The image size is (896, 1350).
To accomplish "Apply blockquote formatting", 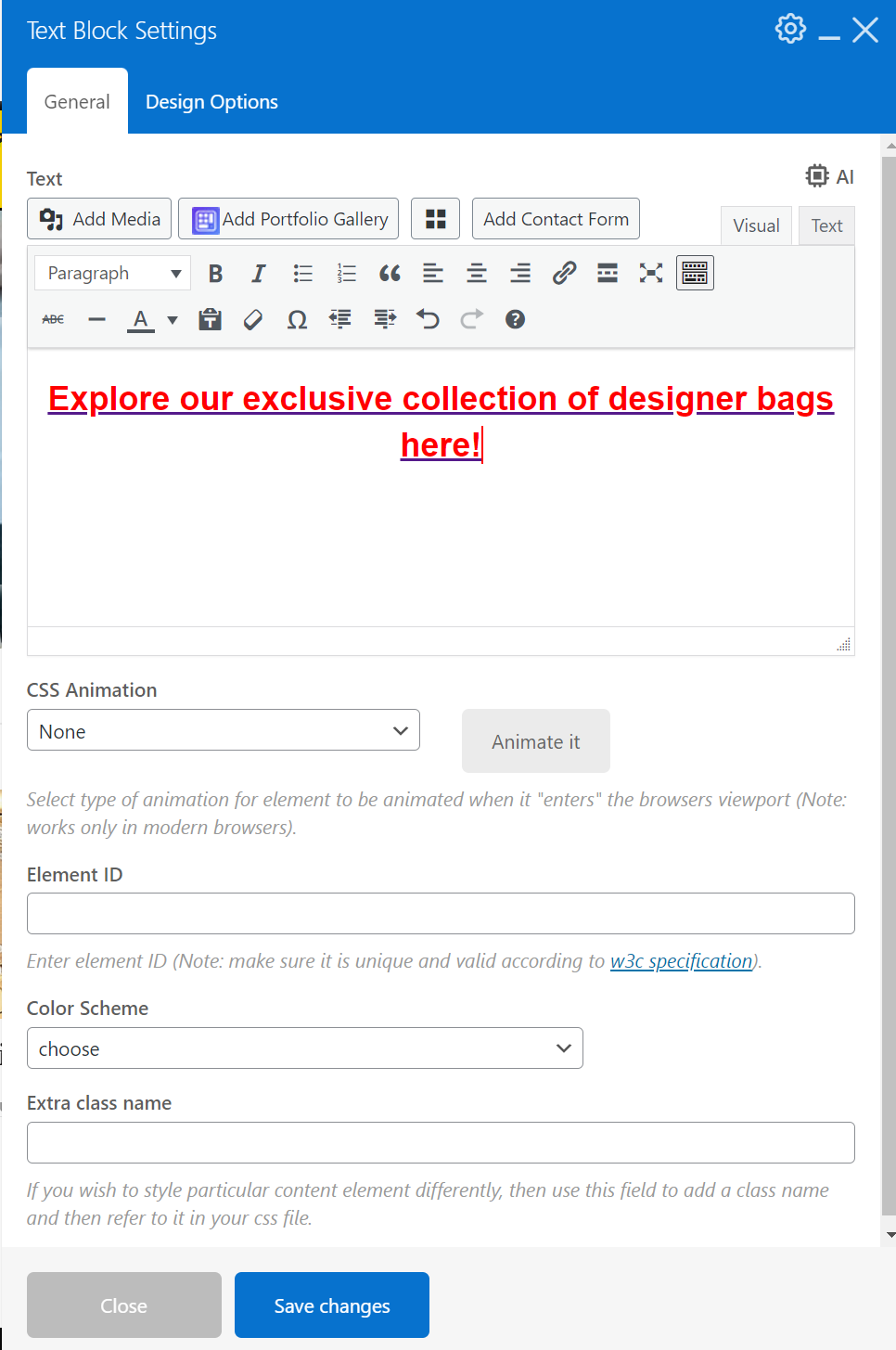I will tap(389, 273).
